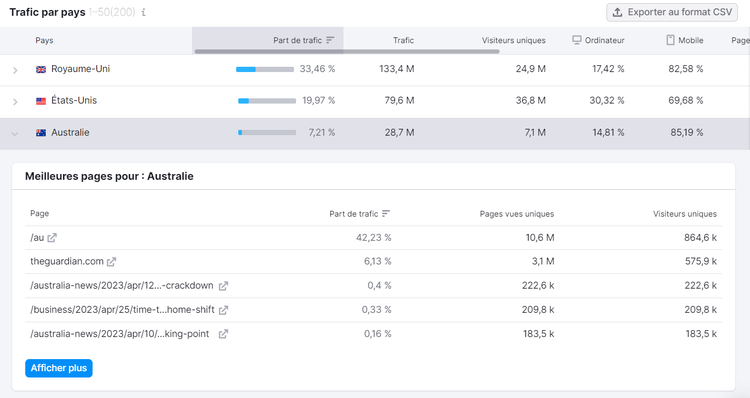Click the 7,1 M unique visitors value
Viewport: 750px width, 398px height.
535,133
